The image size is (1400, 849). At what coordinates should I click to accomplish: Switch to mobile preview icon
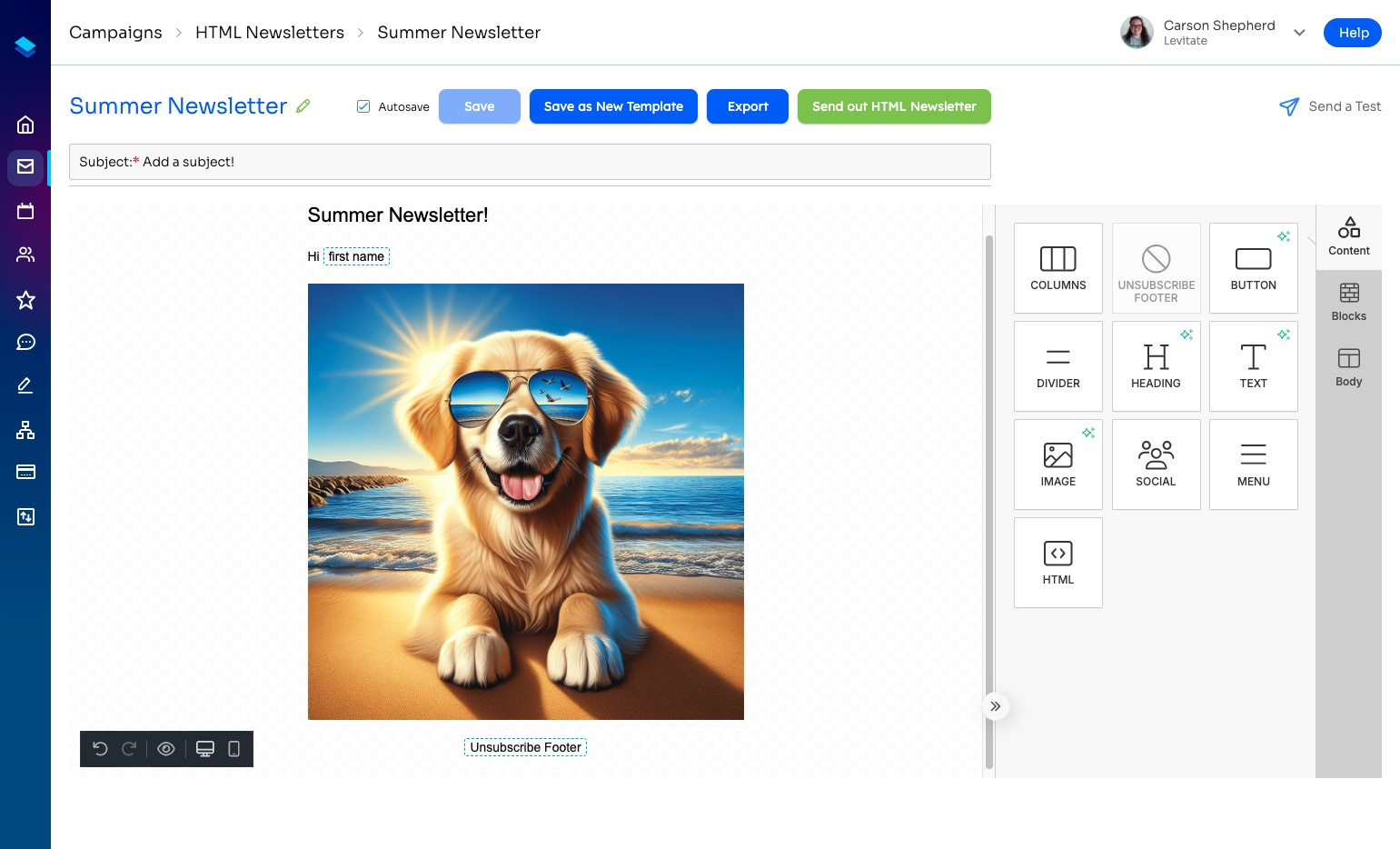(x=233, y=749)
